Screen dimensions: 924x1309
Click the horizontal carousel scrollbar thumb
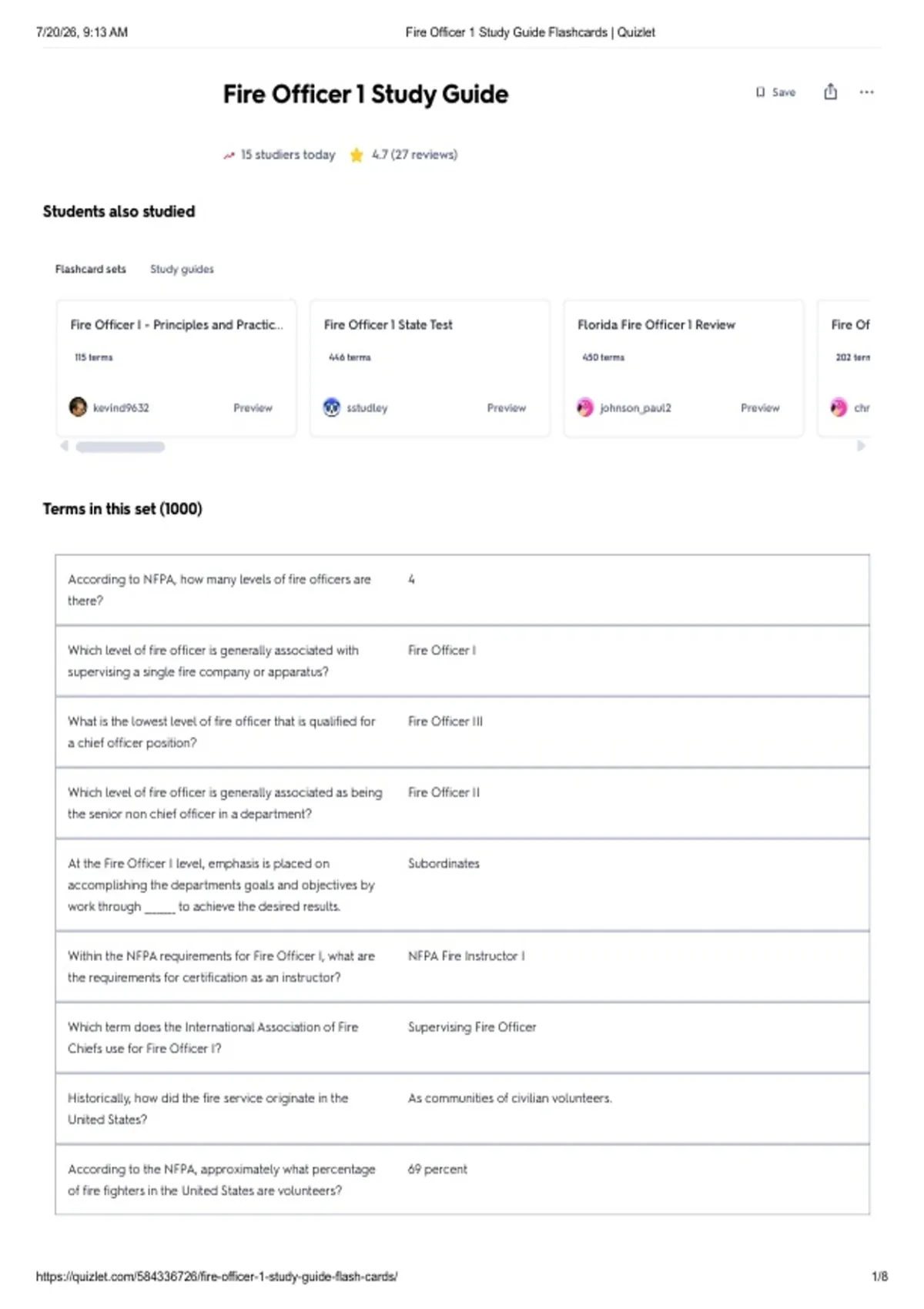[120, 447]
